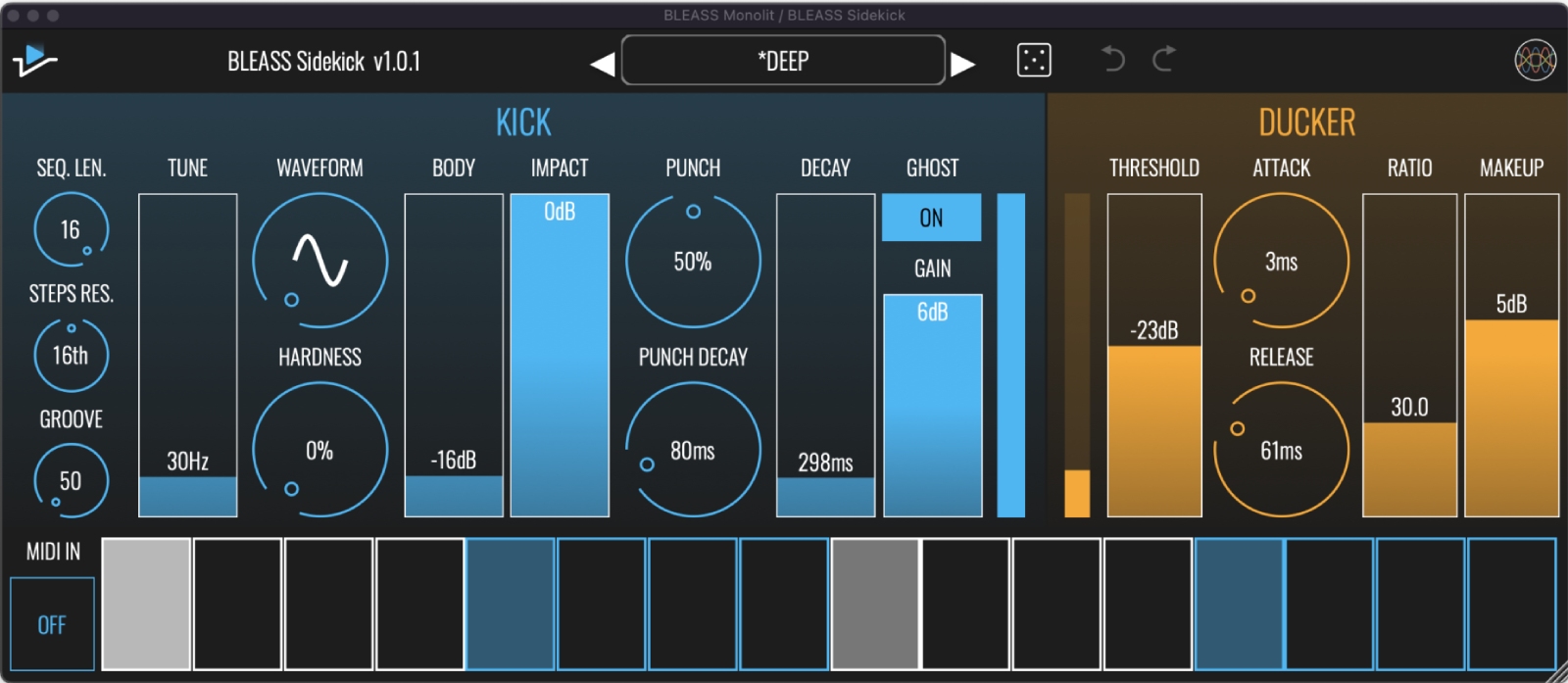Click the sine wave Waveform knob
1568x683 pixels.
319,261
